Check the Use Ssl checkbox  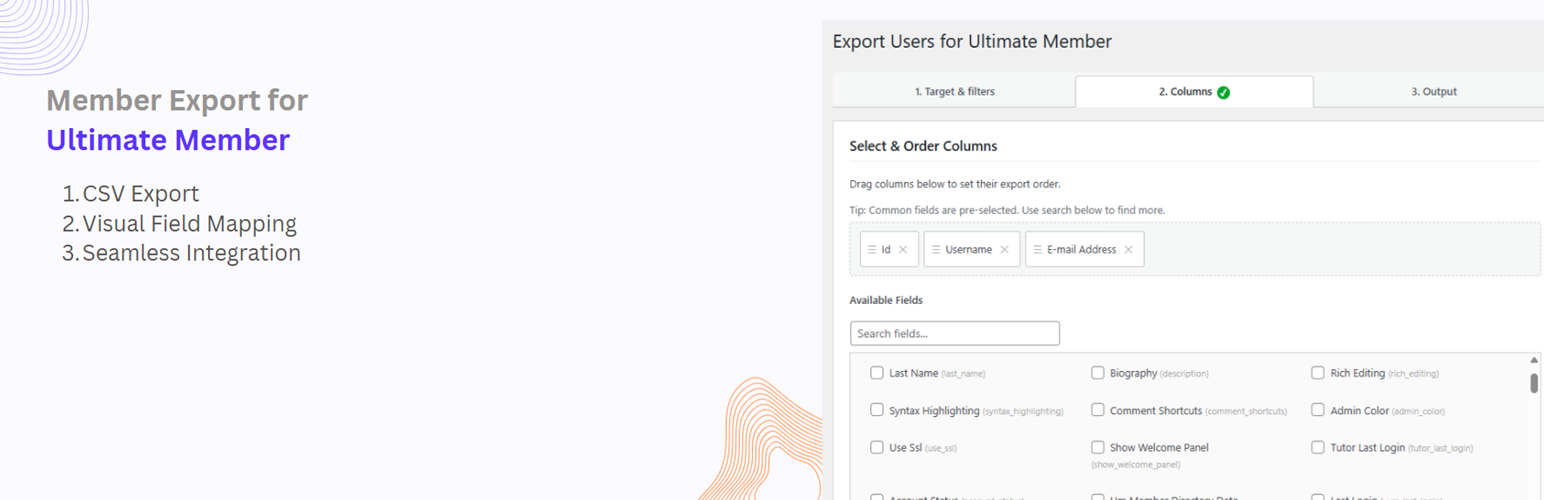pyautogui.click(x=877, y=447)
